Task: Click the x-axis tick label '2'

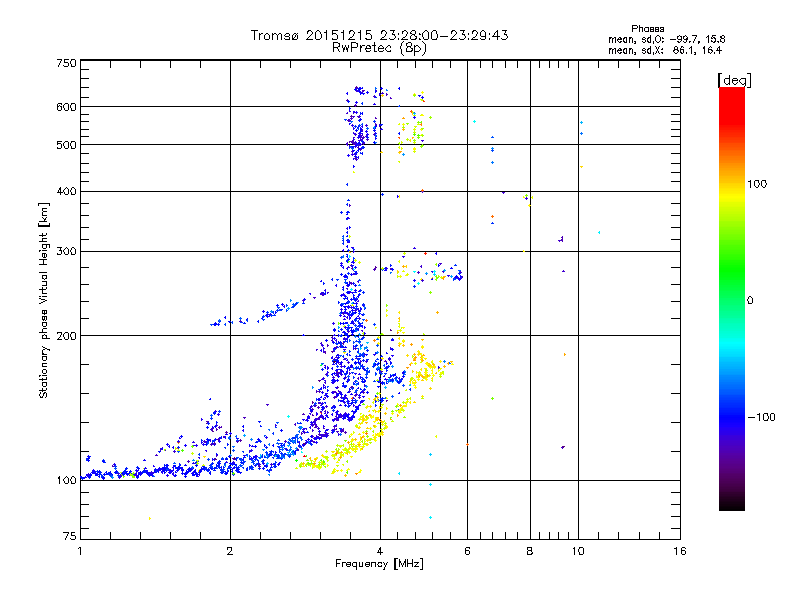Action: pos(230,551)
